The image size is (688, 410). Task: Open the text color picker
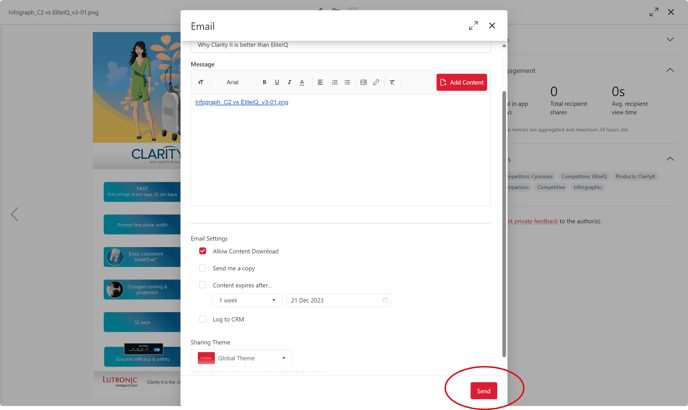(x=302, y=82)
